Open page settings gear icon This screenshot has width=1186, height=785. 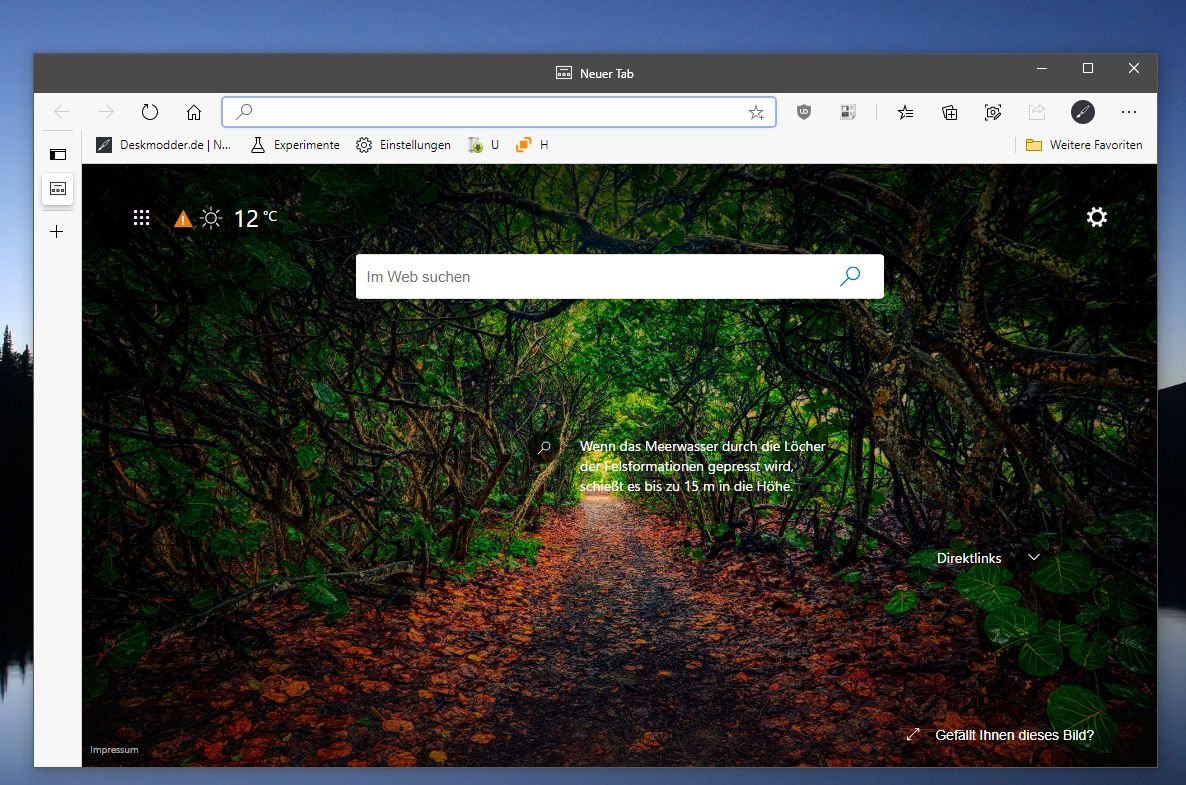click(1096, 217)
